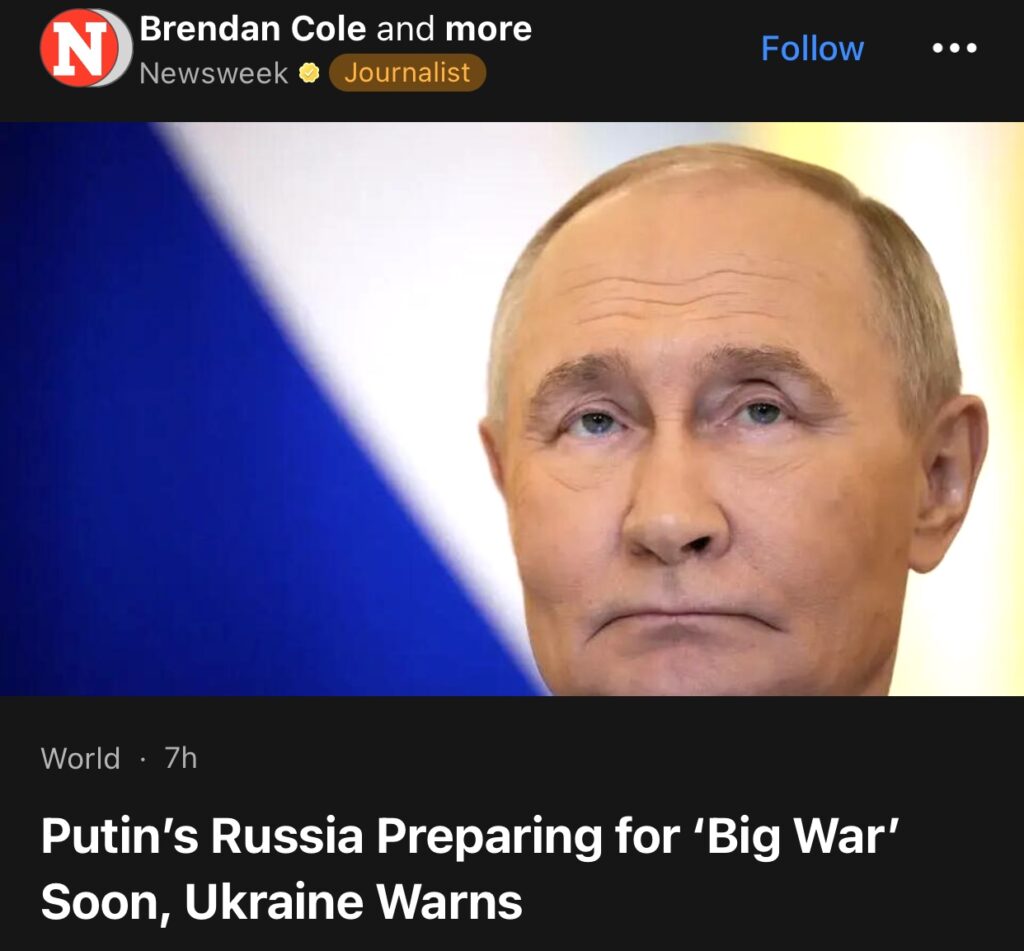Open the three-dot more options menu
The width and height of the screenshot is (1024, 951).
[x=954, y=48]
